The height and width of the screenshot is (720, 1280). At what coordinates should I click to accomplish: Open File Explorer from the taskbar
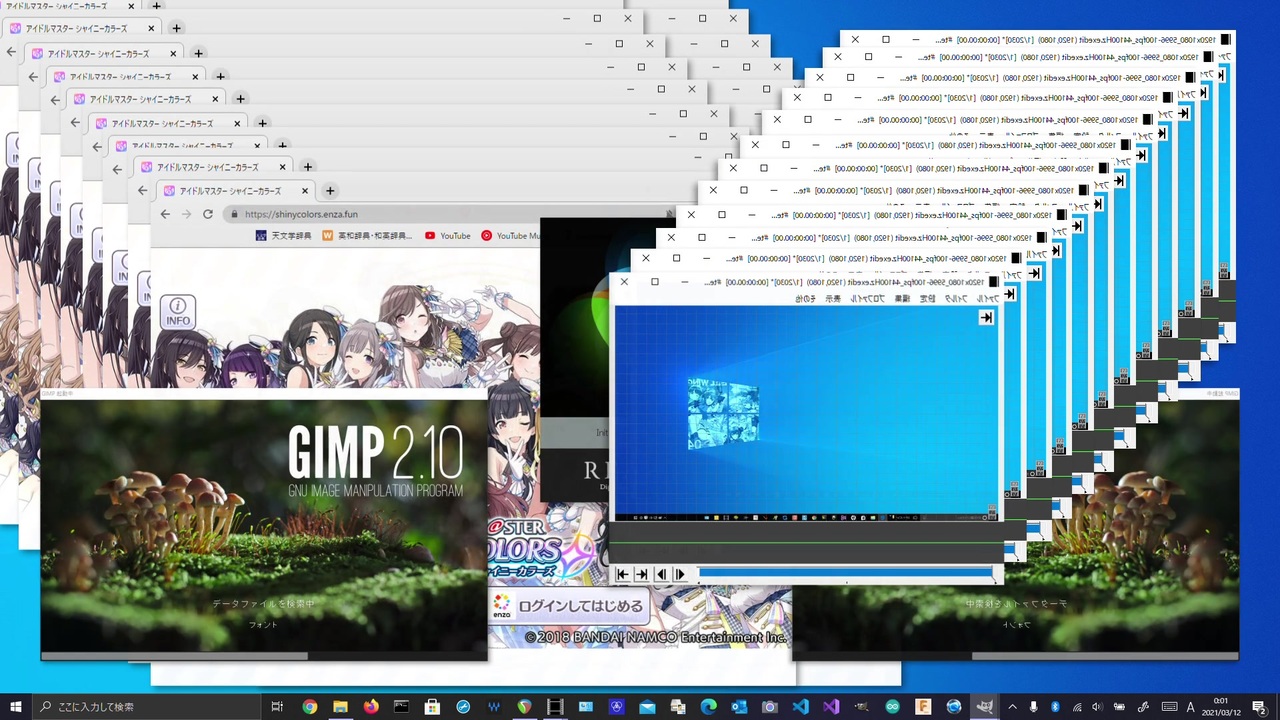(340, 707)
